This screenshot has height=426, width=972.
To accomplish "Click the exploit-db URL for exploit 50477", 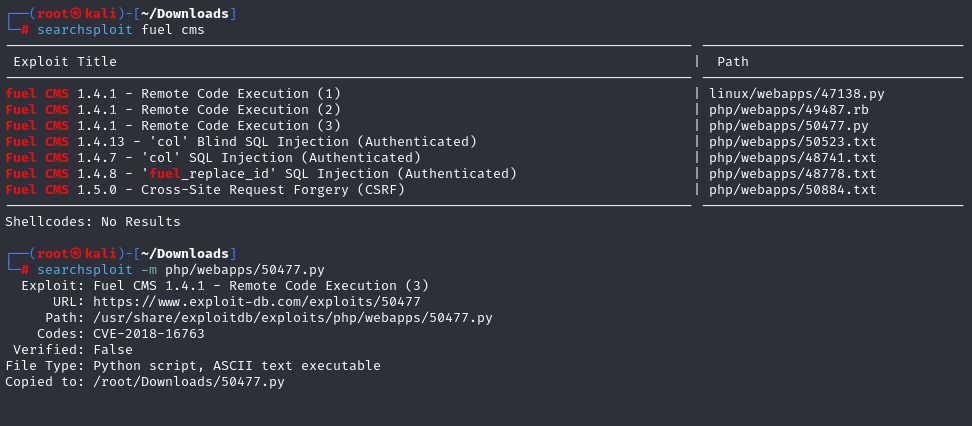I will pos(257,302).
